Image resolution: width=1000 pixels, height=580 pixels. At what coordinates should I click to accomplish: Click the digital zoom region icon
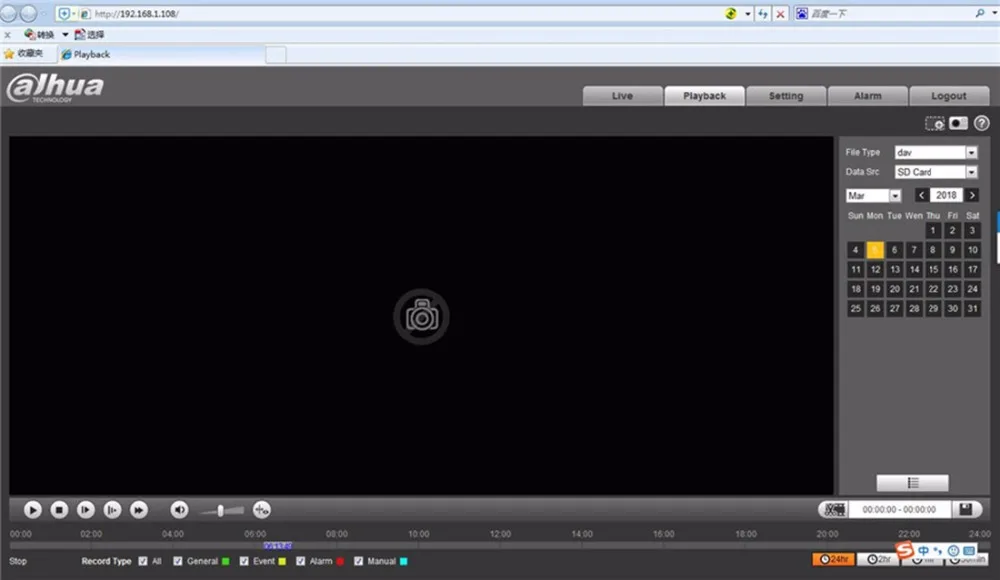[935, 123]
